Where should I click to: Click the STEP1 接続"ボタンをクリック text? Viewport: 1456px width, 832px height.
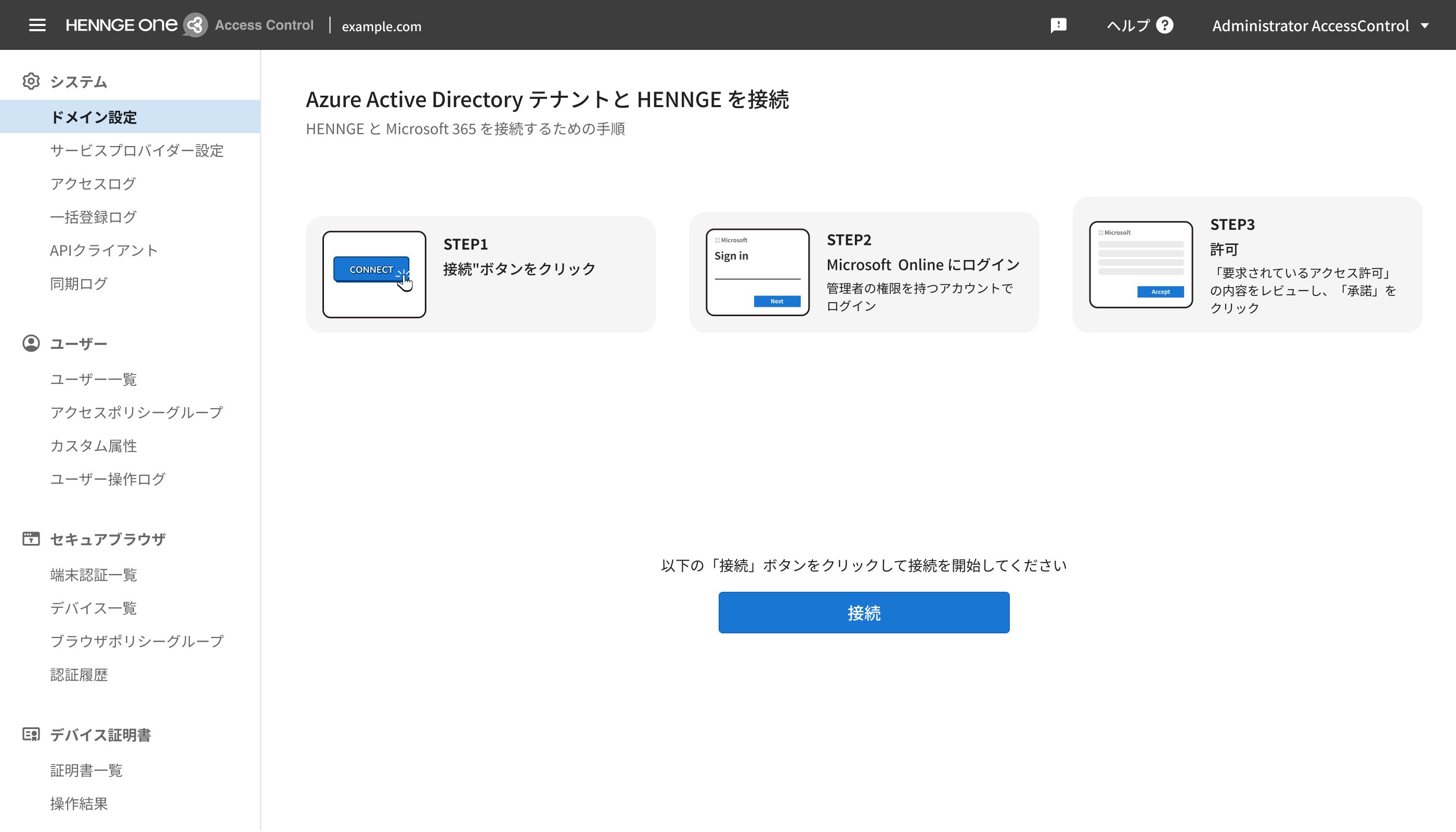coord(519,268)
